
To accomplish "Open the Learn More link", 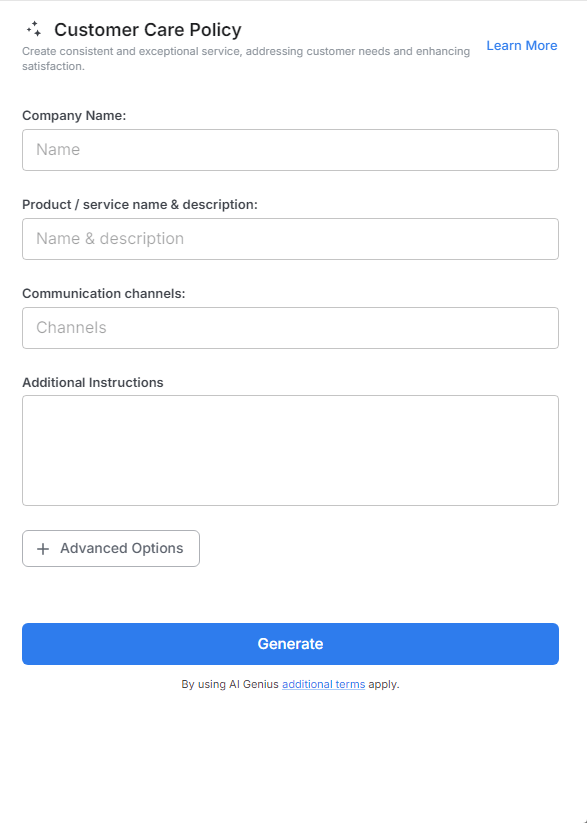I will point(521,45).
